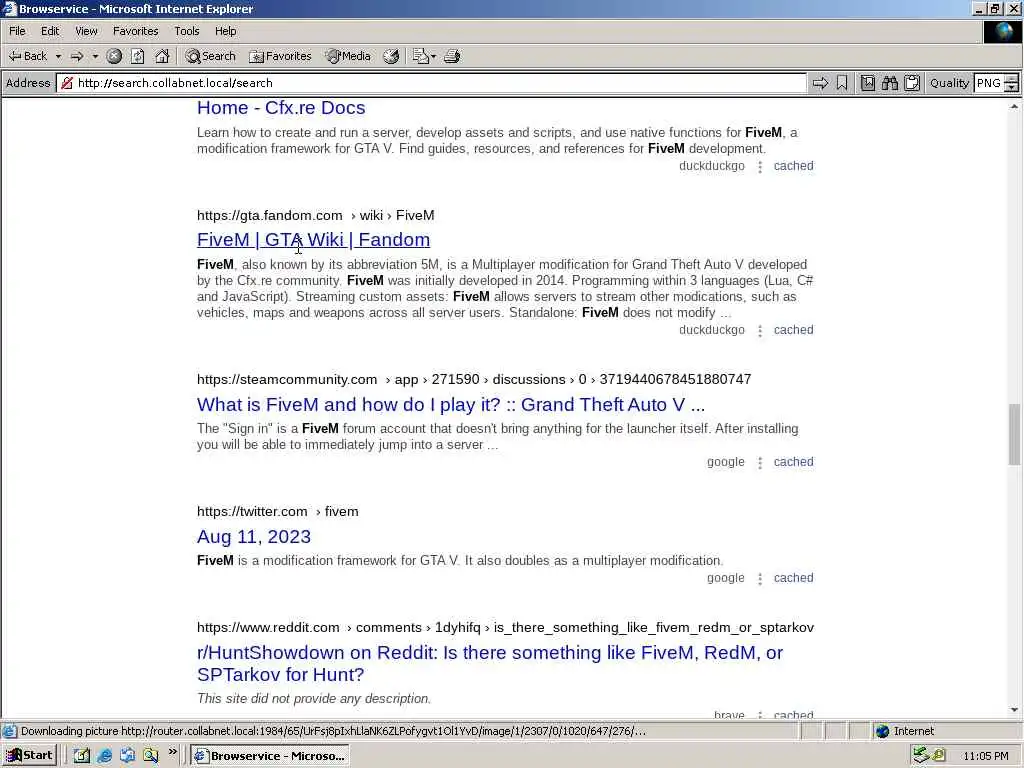Image resolution: width=1024 pixels, height=768 pixels.
Task: Click the address bar URL field
Action: (x=431, y=83)
